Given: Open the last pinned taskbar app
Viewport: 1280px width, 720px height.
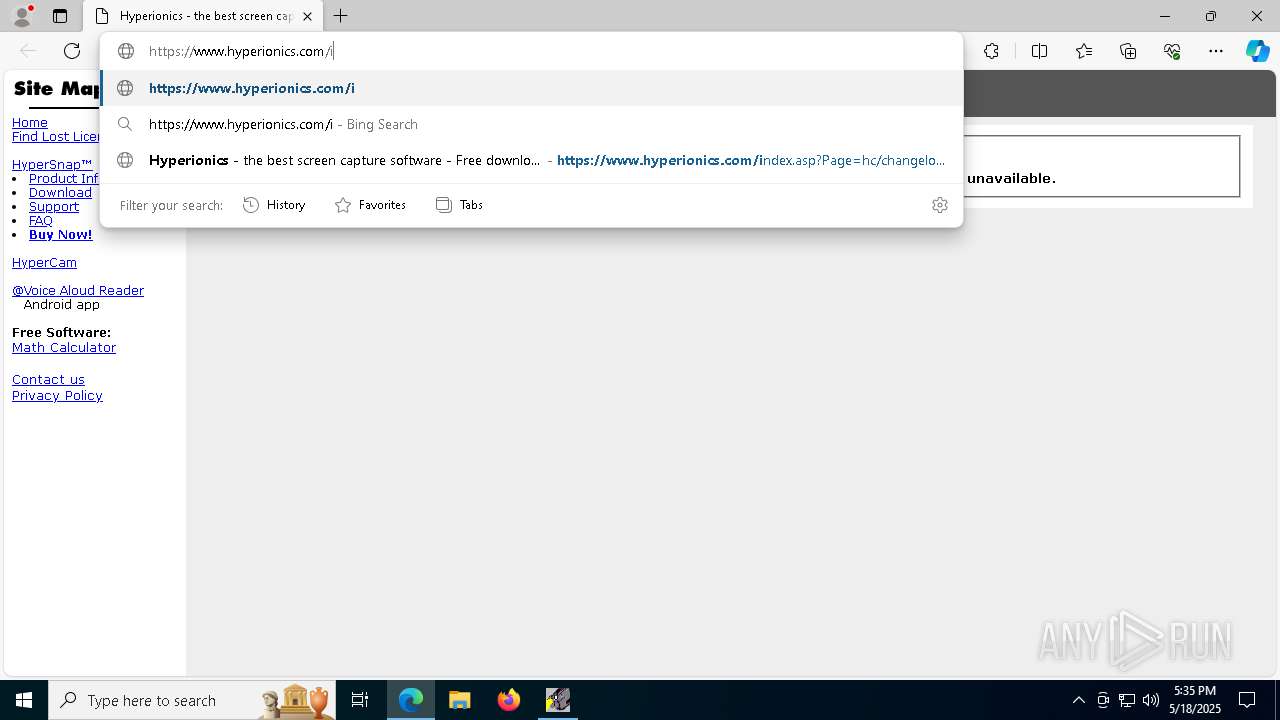Looking at the screenshot, I should 558,700.
